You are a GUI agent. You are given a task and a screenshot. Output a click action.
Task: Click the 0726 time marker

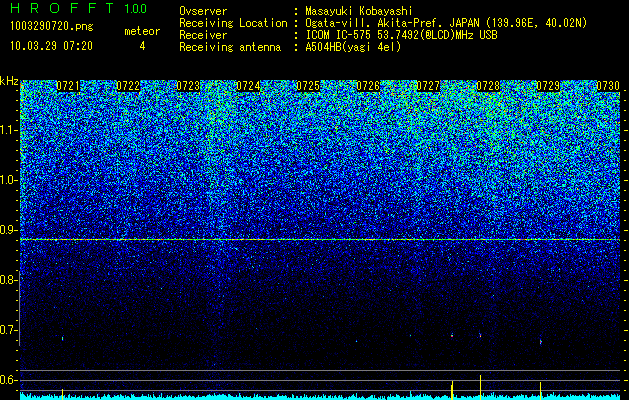click(x=368, y=86)
